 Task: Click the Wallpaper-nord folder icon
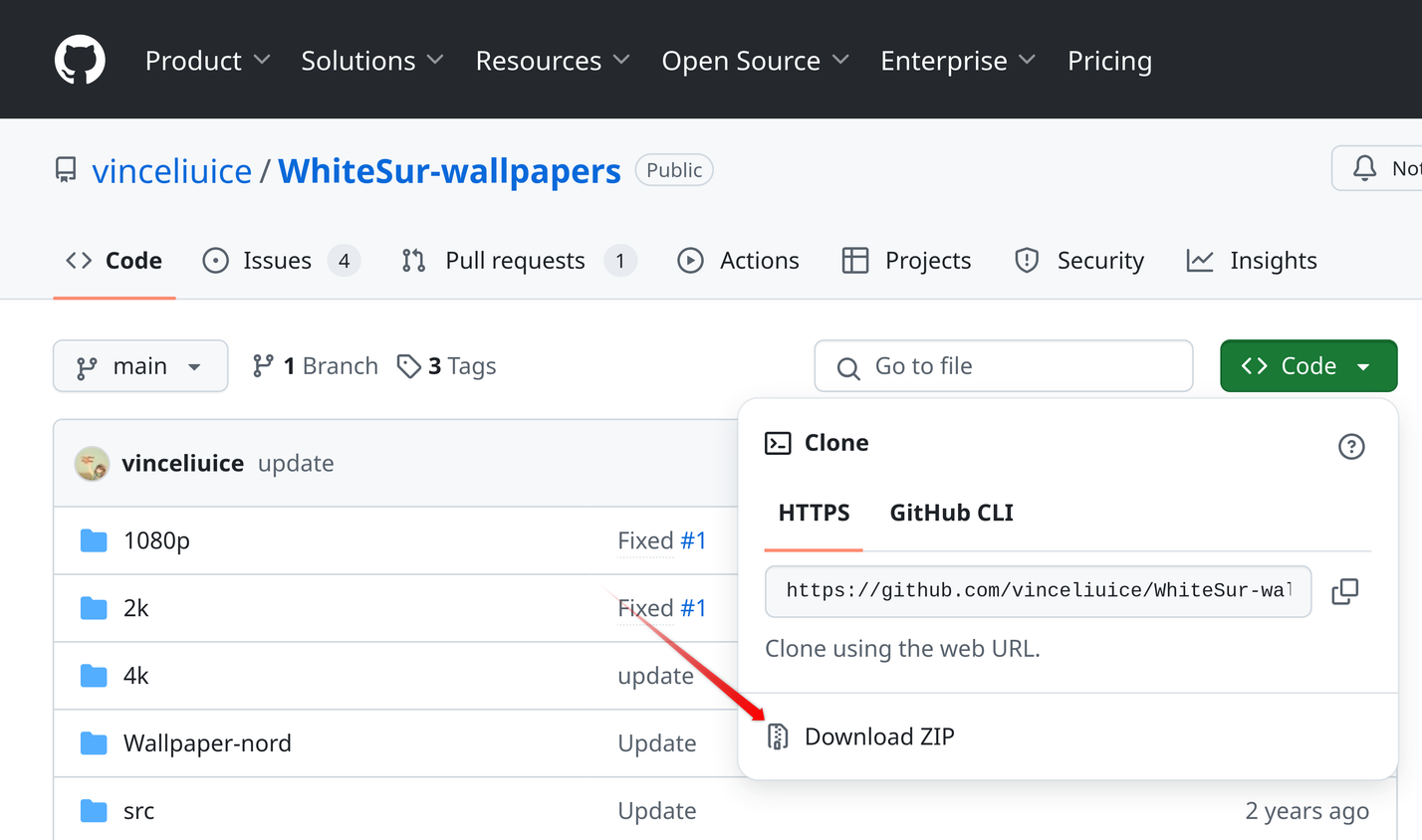[94, 743]
